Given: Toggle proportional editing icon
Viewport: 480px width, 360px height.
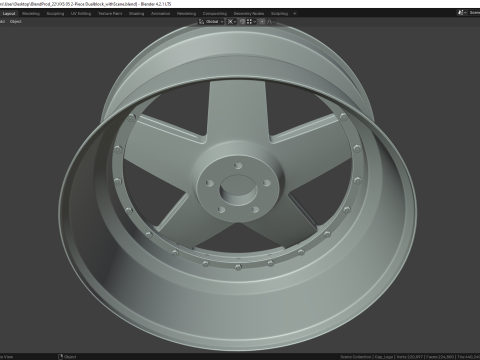Looking at the screenshot, I should pyautogui.click(x=262, y=22).
